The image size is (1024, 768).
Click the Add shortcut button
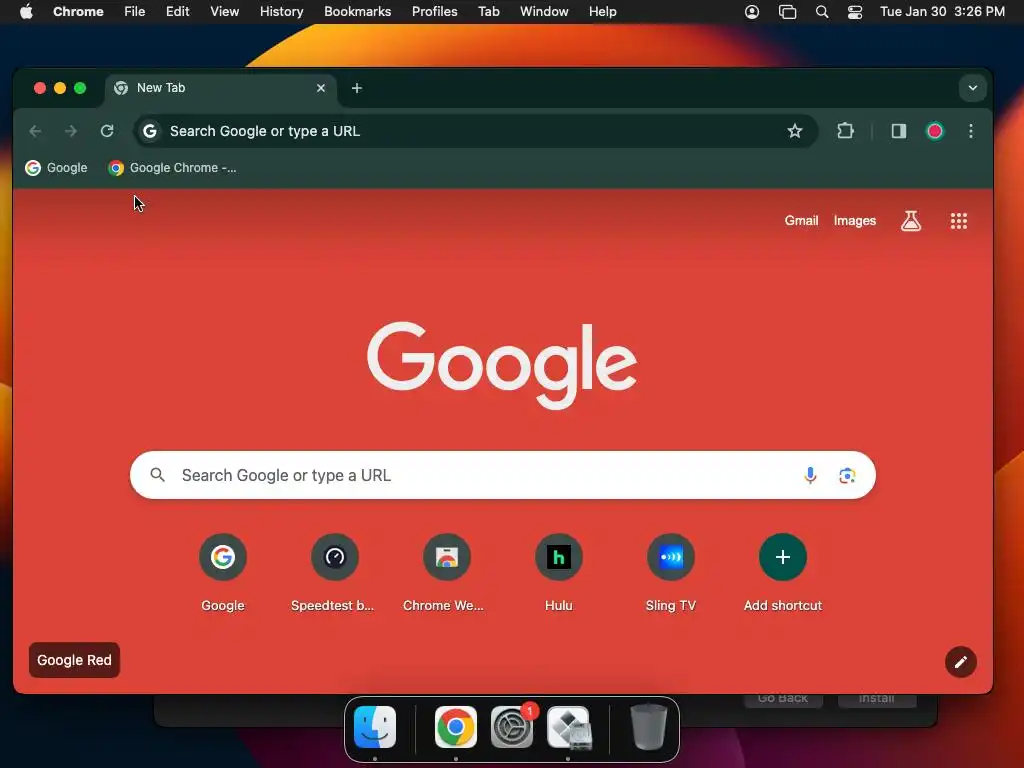(x=782, y=573)
